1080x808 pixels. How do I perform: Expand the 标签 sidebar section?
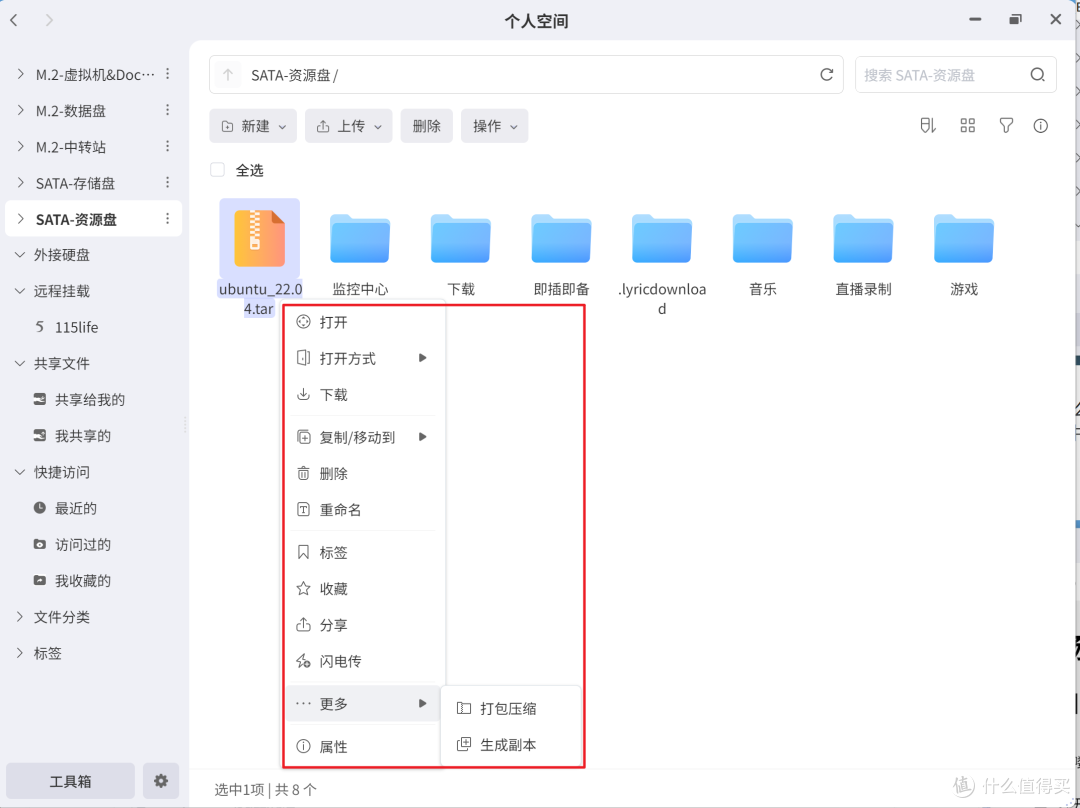(x=20, y=653)
